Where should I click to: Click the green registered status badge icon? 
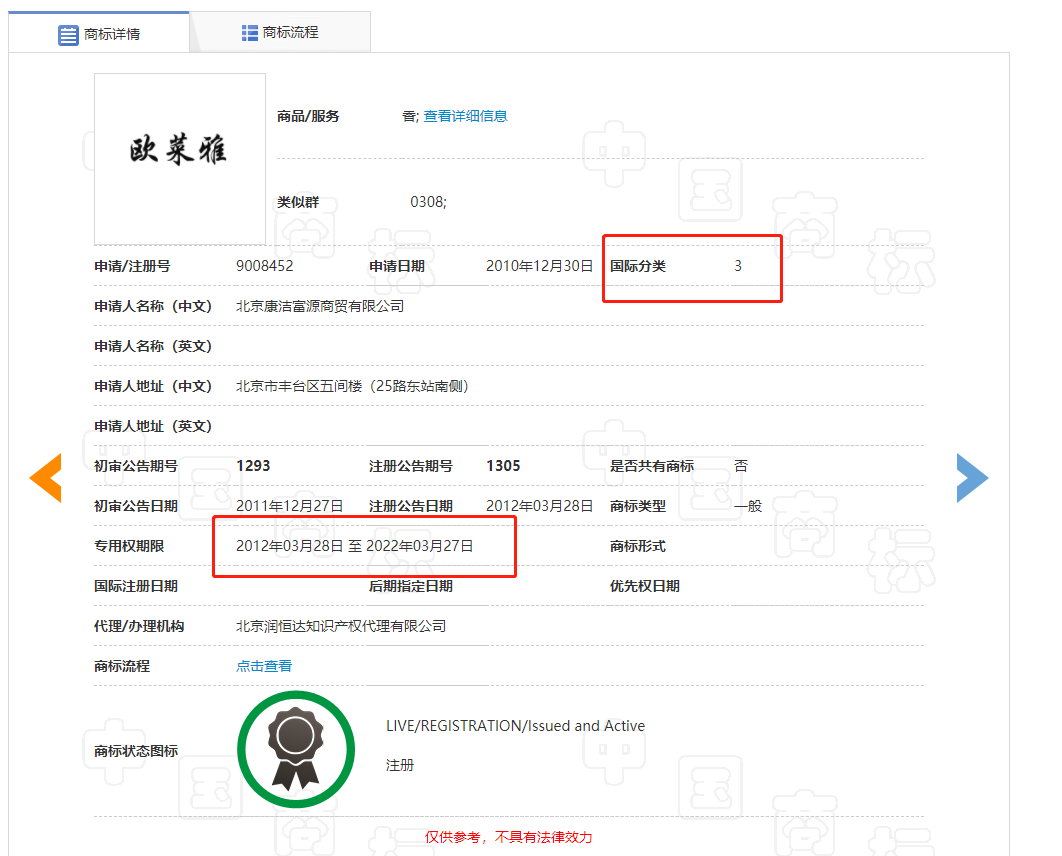[296, 749]
